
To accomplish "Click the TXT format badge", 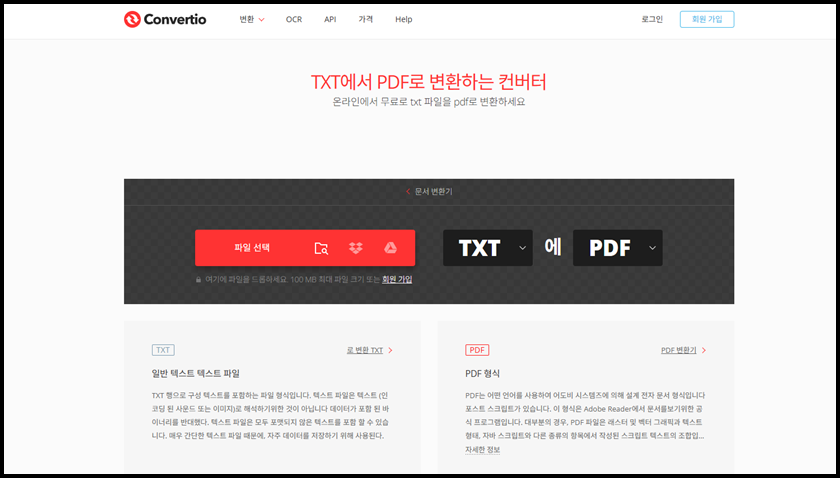I will click(163, 350).
